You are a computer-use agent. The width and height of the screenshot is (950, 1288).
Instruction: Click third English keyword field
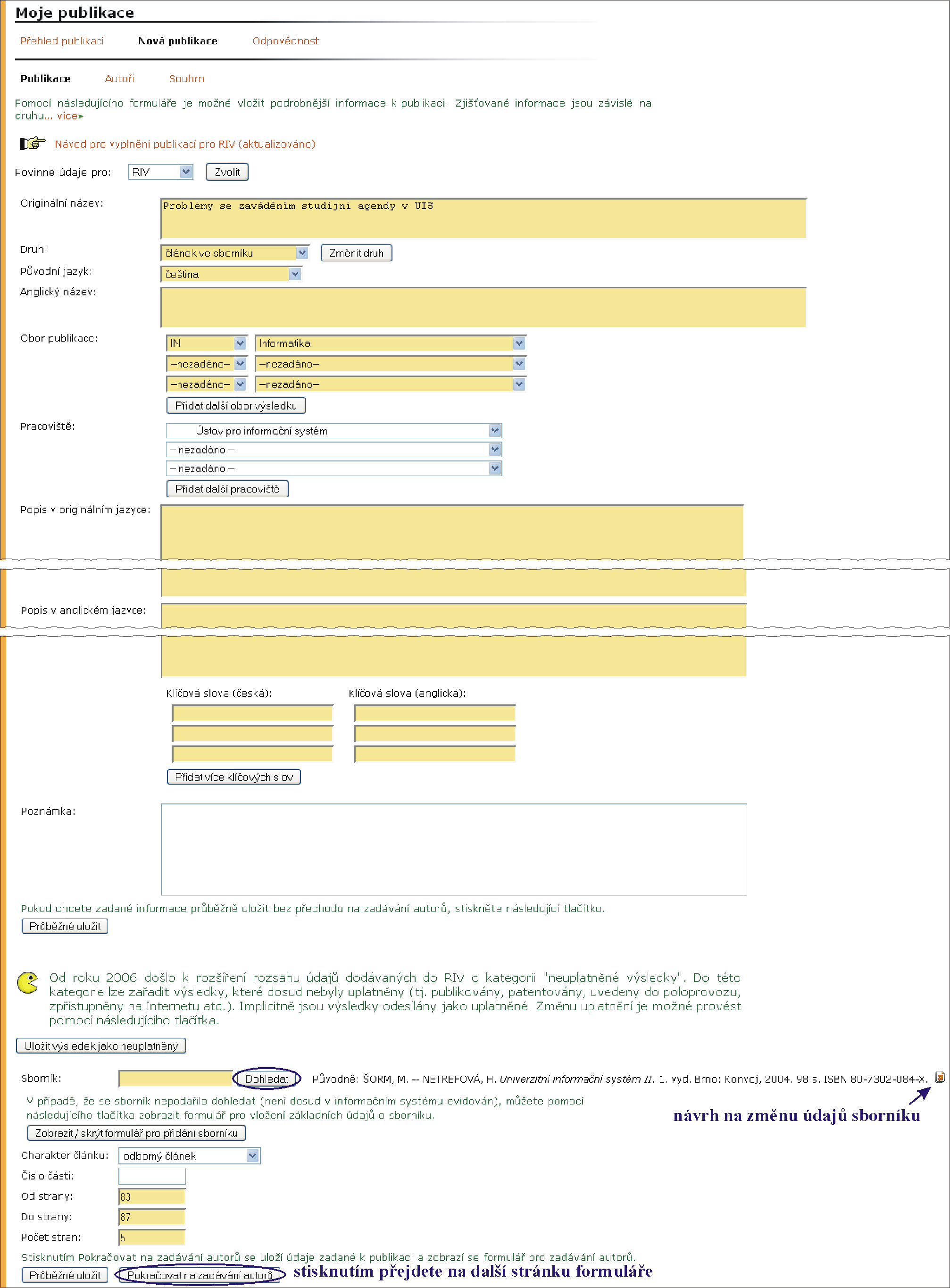coord(435,753)
